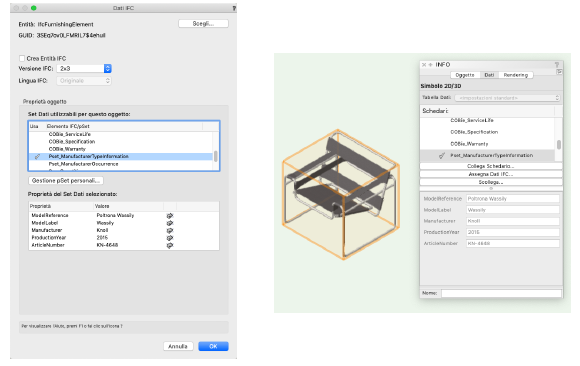580x366 pixels.
Task: Click the Manufacturer field showing Knoll in INFO
Action: coord(513,221)
